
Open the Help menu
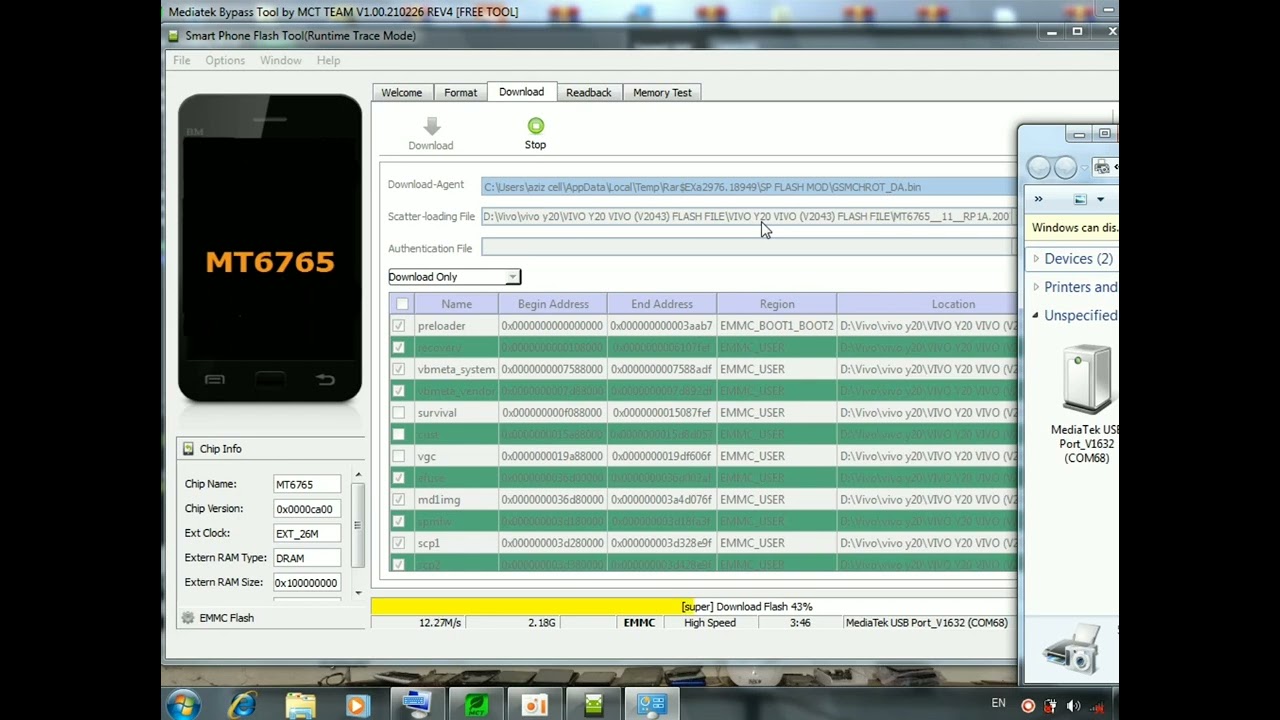pyautogui.click(x=328, y=61)
